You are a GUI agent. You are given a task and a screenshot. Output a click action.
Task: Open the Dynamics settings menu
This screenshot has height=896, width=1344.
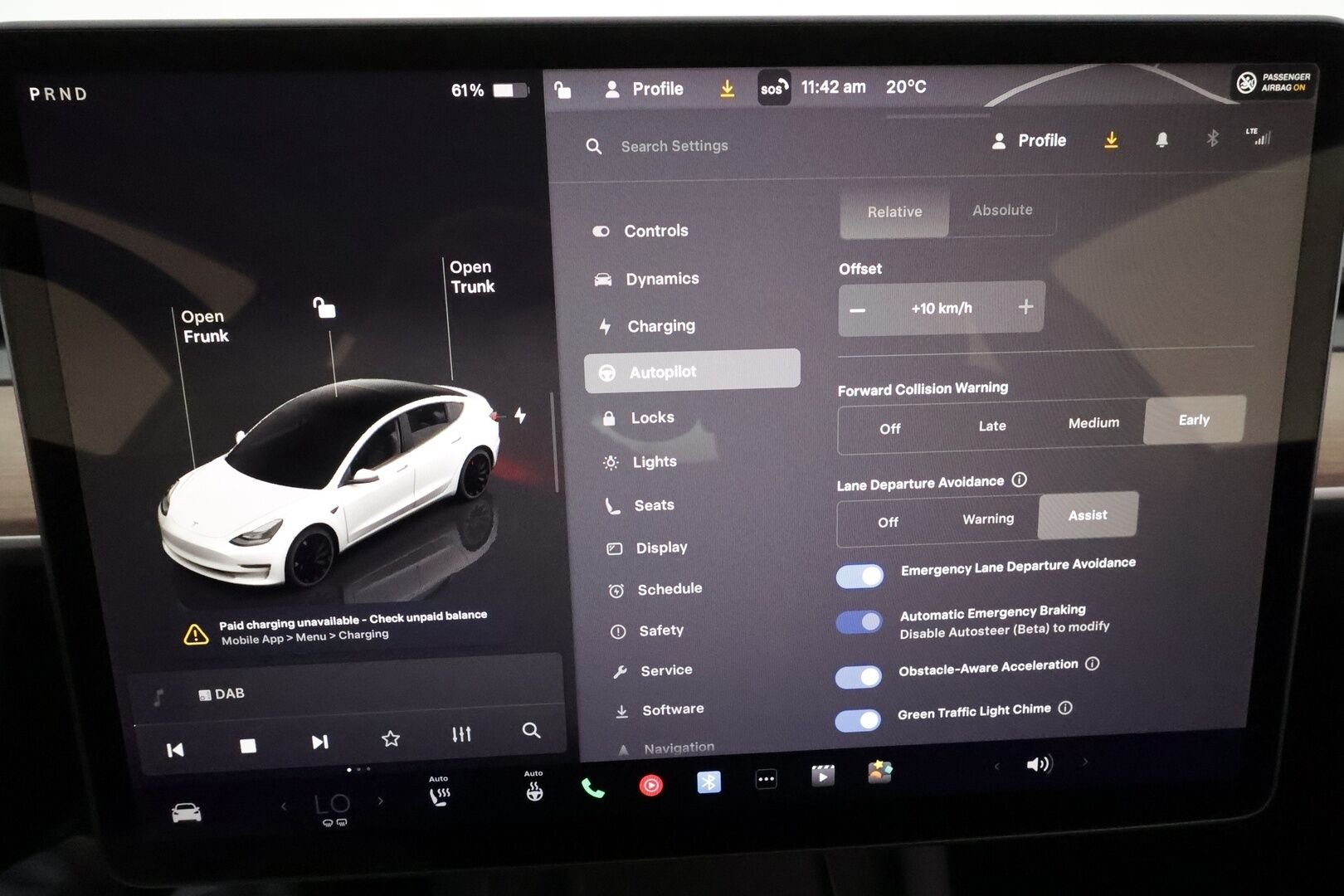[646, 279]
